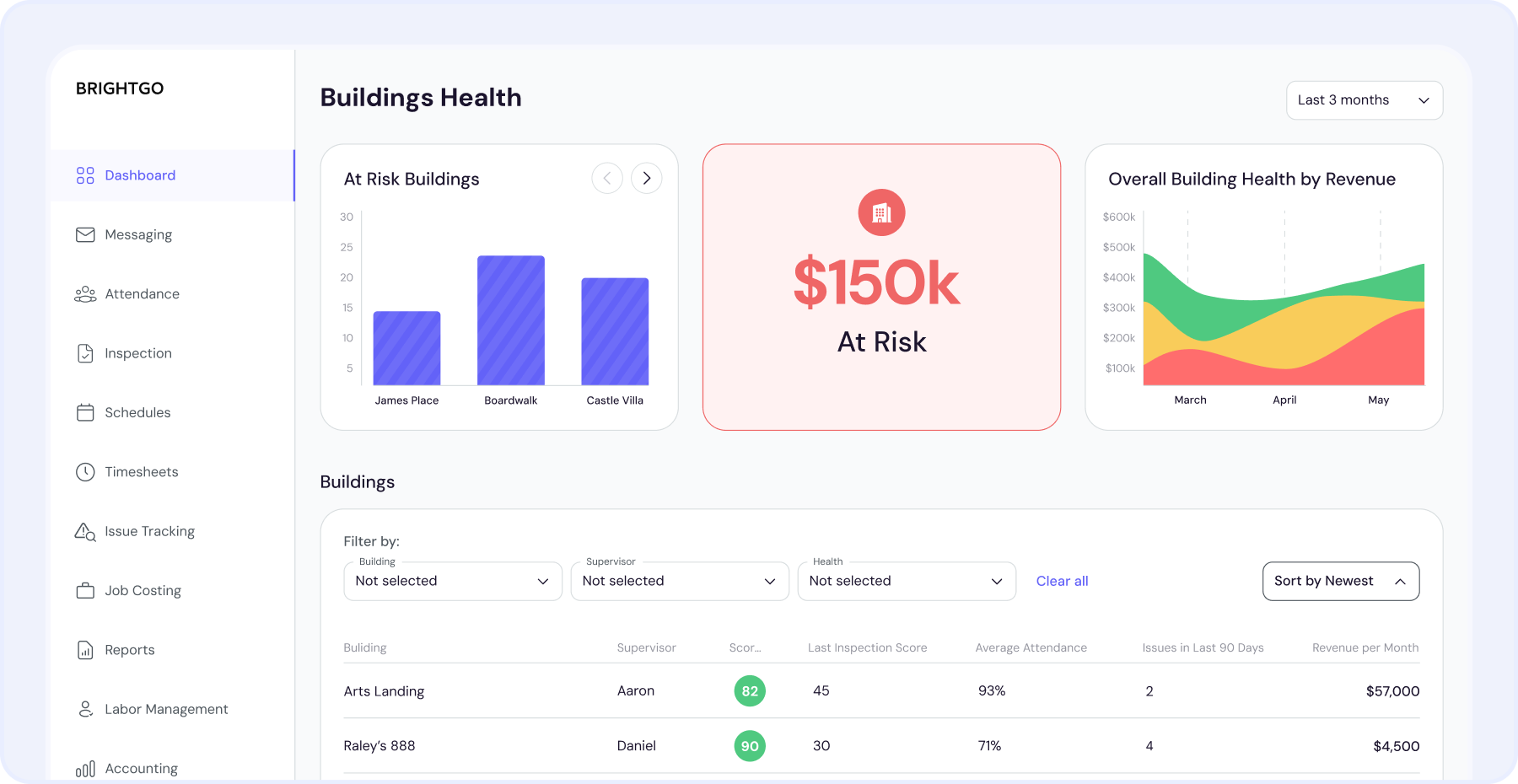Open the Messaging section from sidebar

138,234
